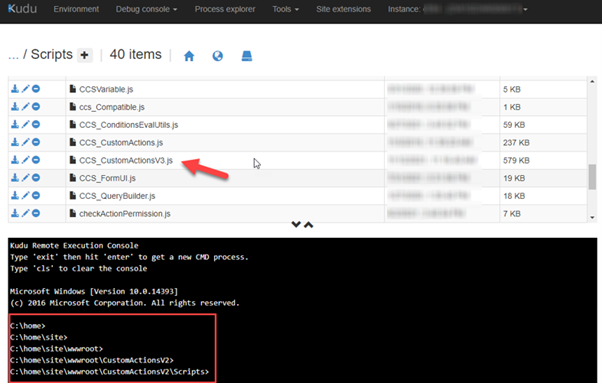This screenshot has height=383, width=602.
Task: Open Site extensions page
Action: tap(343, 9)
